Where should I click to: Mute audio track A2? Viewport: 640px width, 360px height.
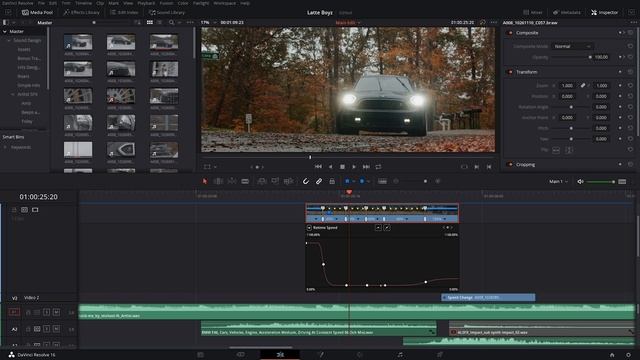click(56, 329)
